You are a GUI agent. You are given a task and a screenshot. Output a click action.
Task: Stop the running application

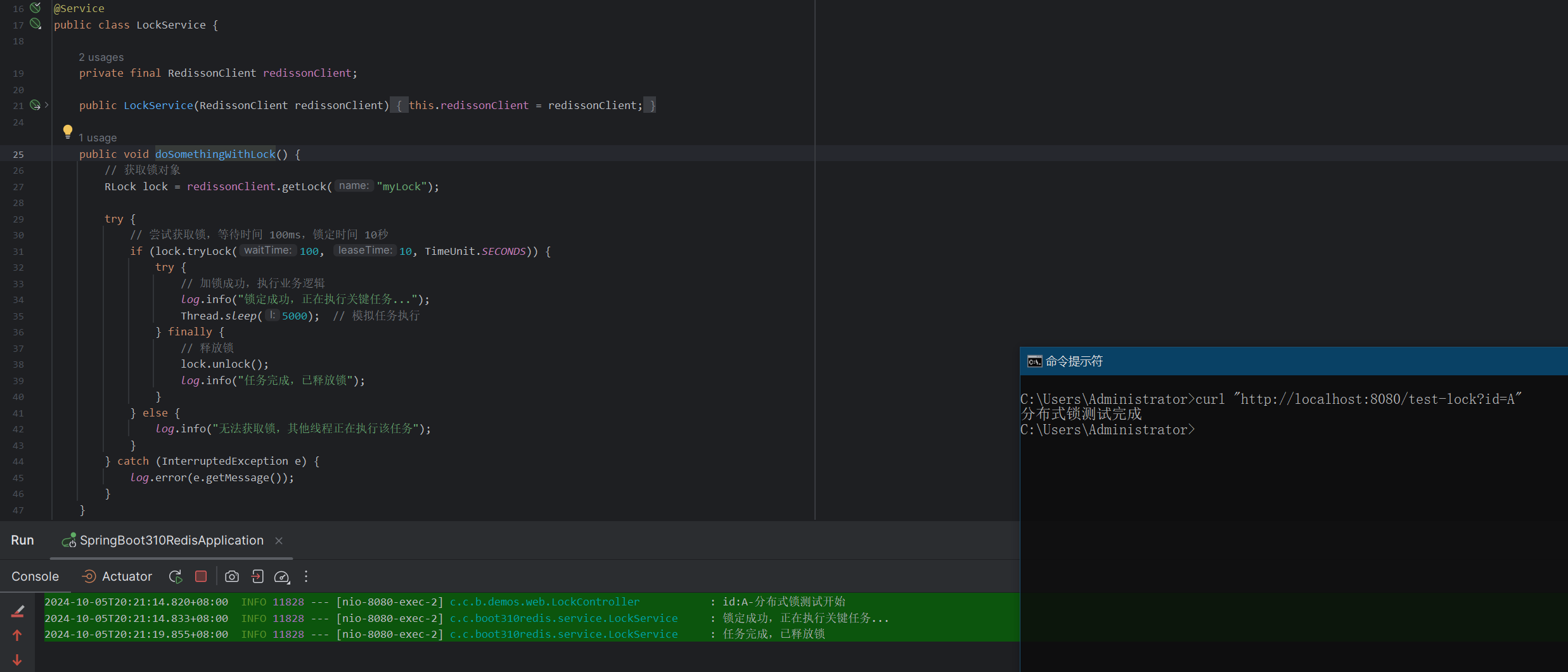pos(201,576)
